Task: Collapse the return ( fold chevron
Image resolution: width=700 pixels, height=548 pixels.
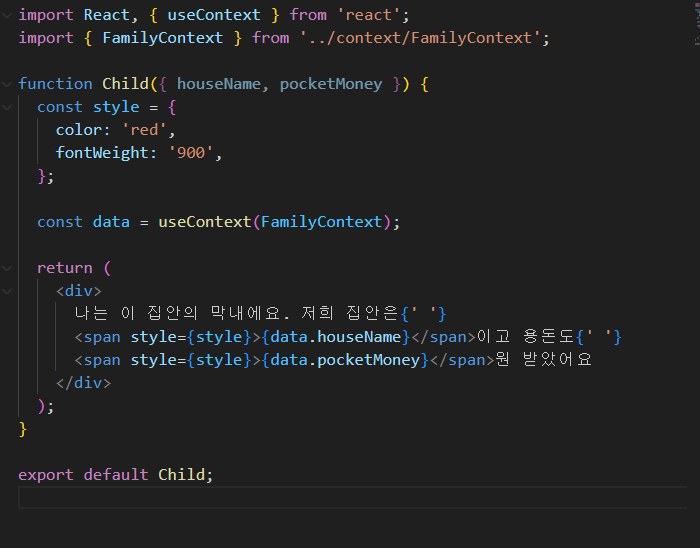Action: point(7,268)
